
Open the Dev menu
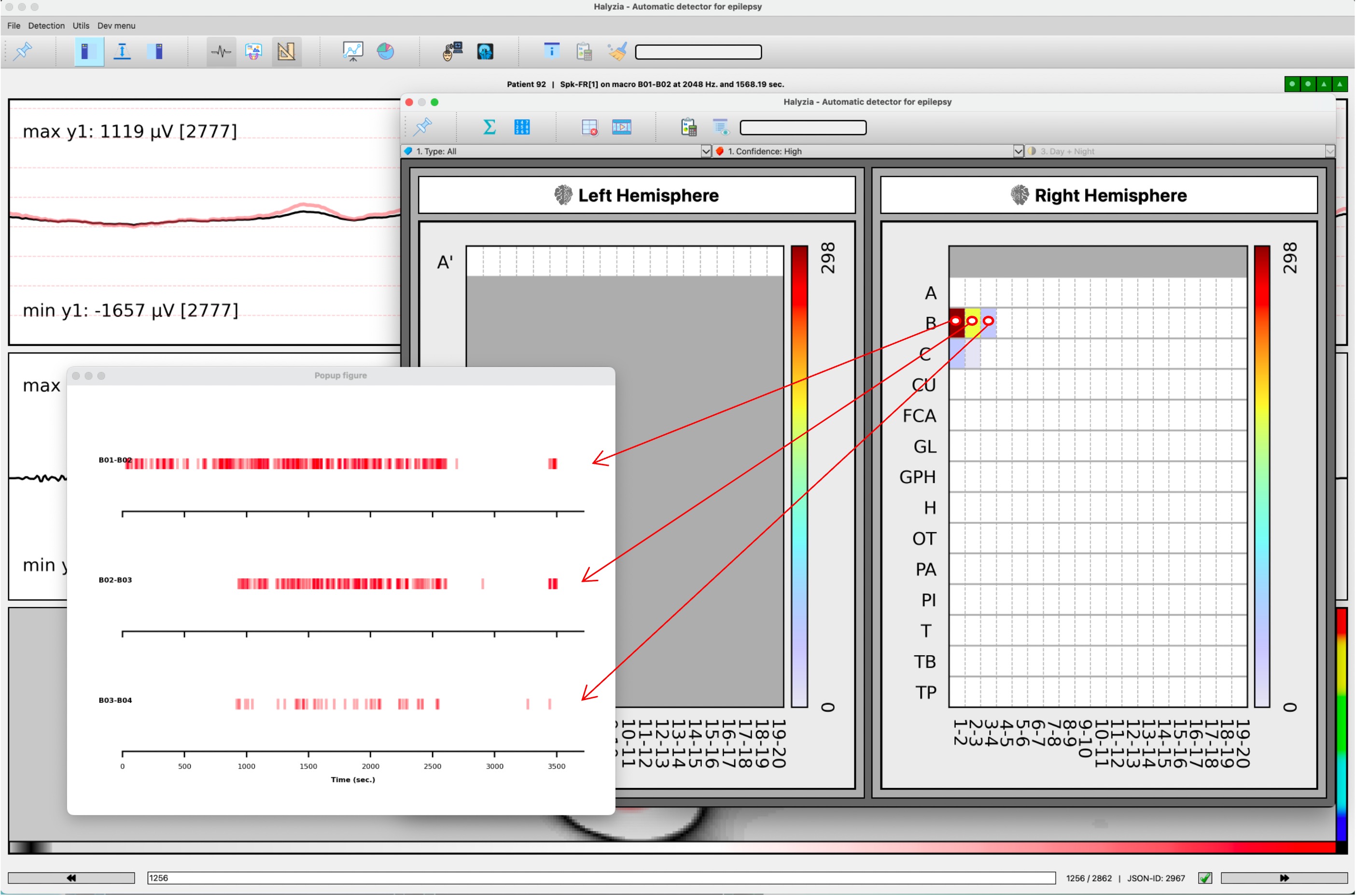pos(116,25)
